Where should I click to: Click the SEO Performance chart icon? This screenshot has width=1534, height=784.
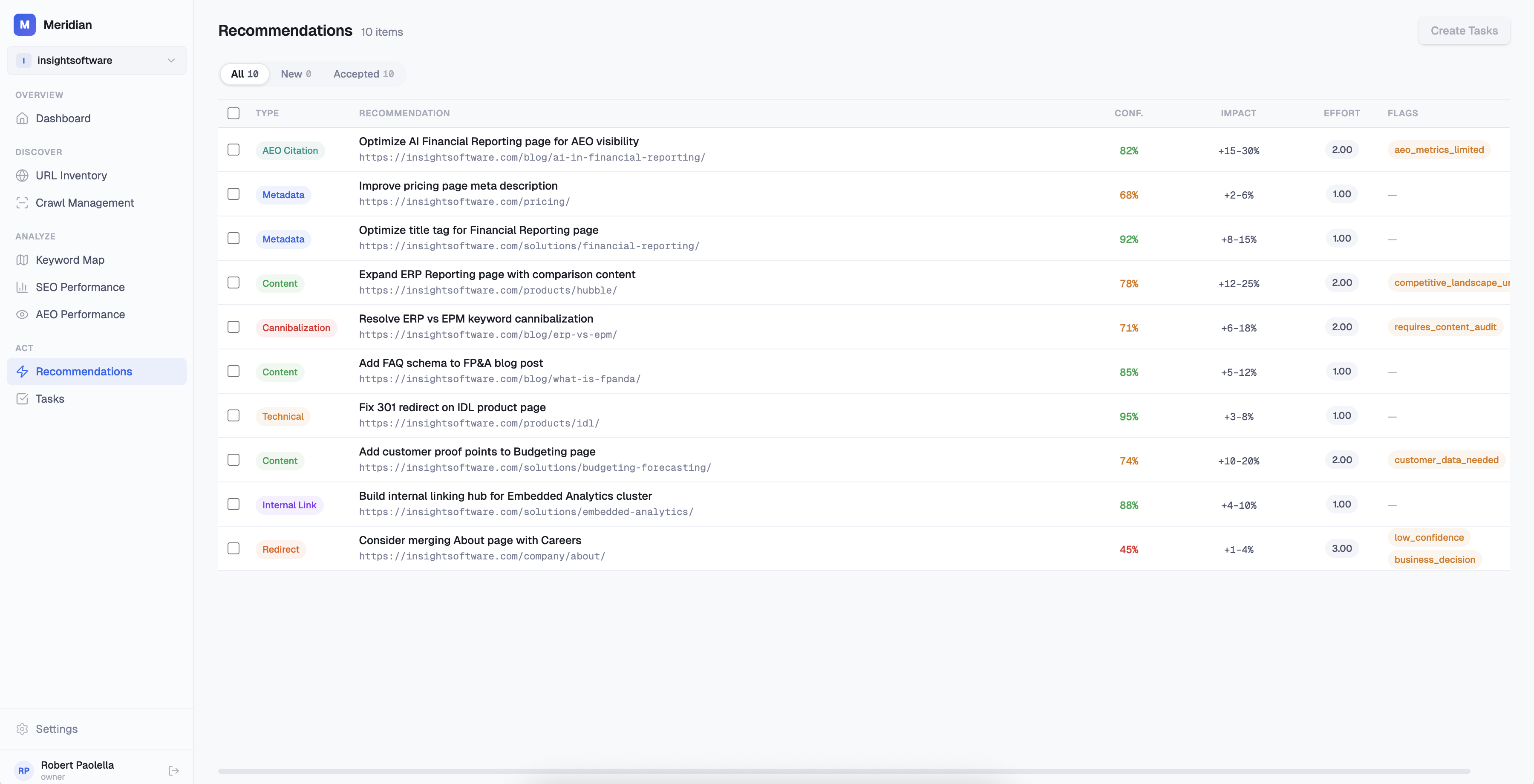coord(22,288)
